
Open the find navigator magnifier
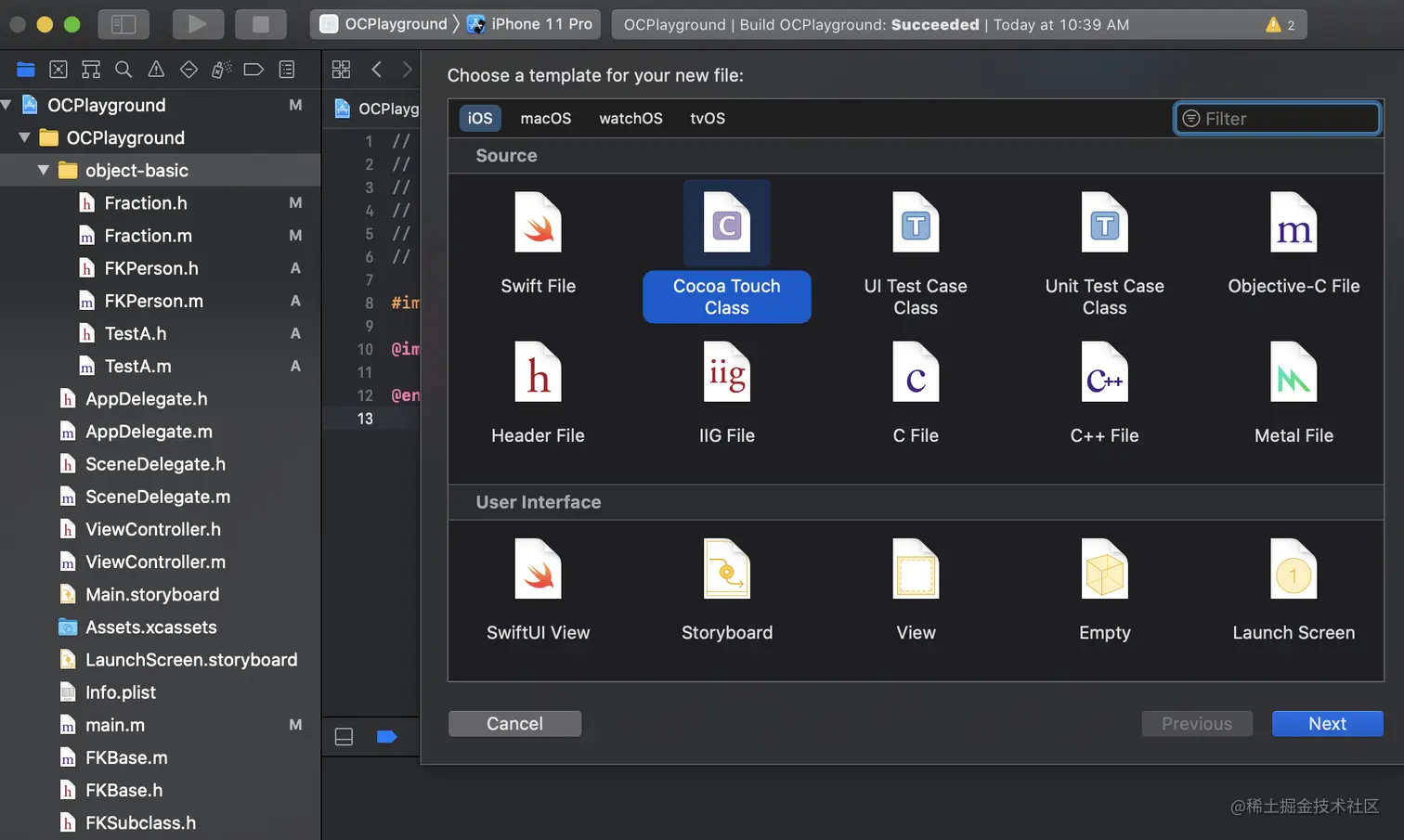[123, 70]
